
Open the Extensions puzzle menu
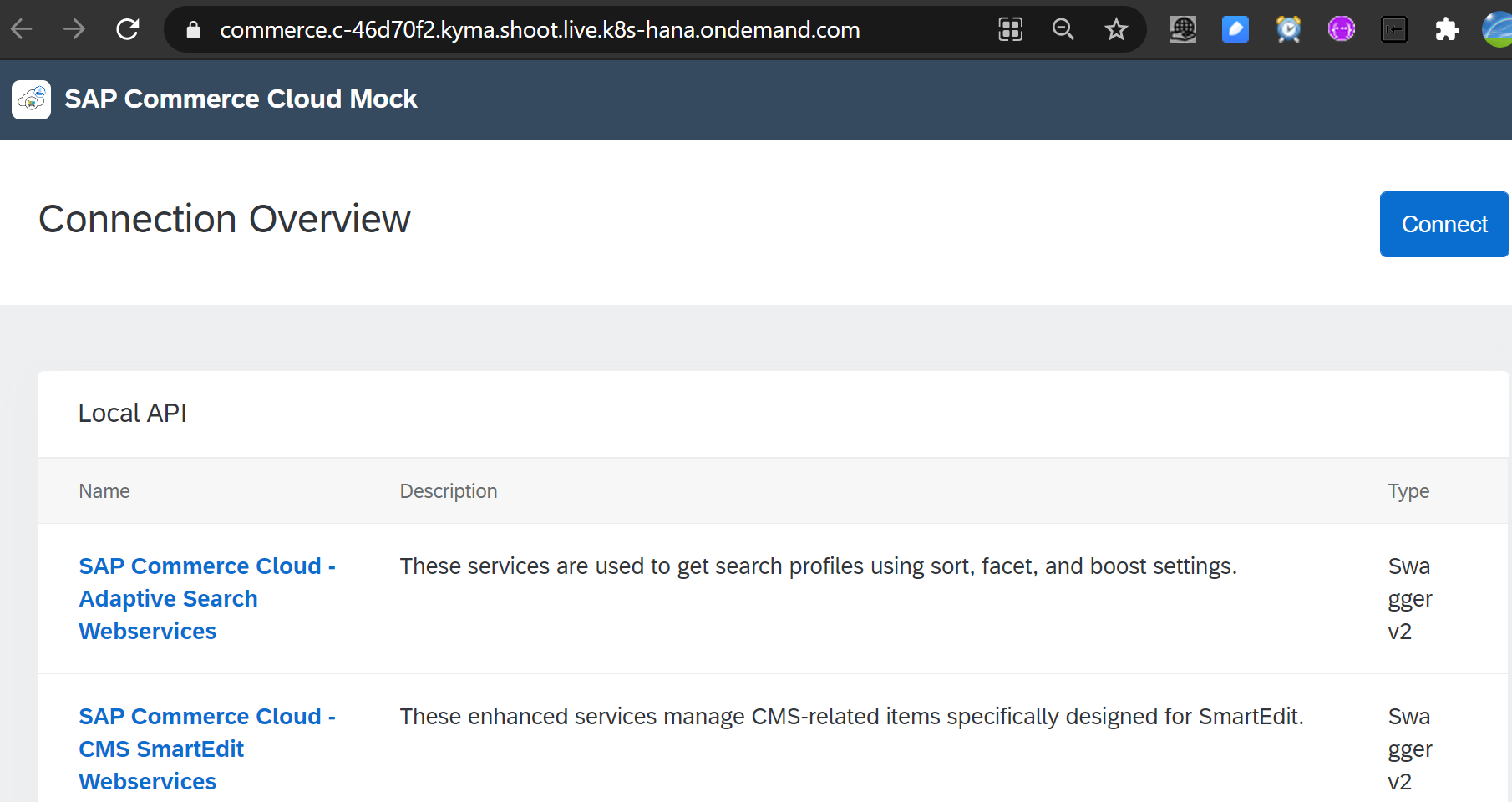tap(1447, 30)
